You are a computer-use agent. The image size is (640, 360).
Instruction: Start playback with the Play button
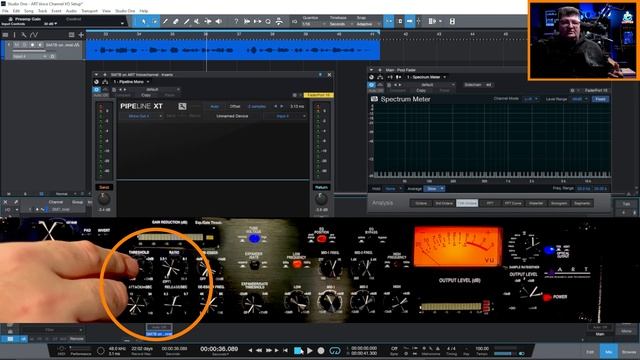pyautogui.click(x=309, y=350)
